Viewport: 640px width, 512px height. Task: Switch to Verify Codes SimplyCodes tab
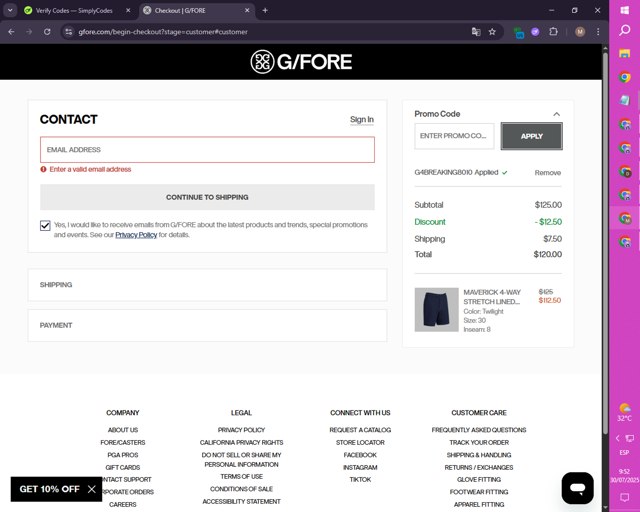coord(74,11)
